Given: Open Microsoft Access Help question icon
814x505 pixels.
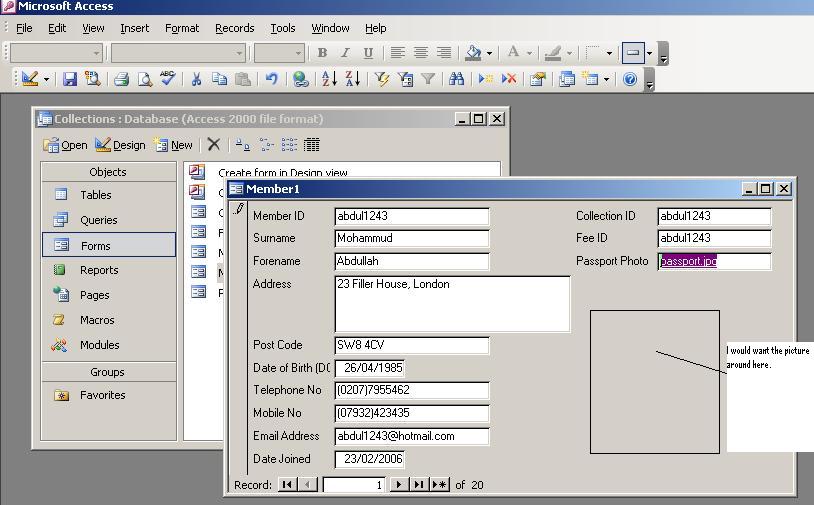Looking at the screenshot, I should [630, 79].
